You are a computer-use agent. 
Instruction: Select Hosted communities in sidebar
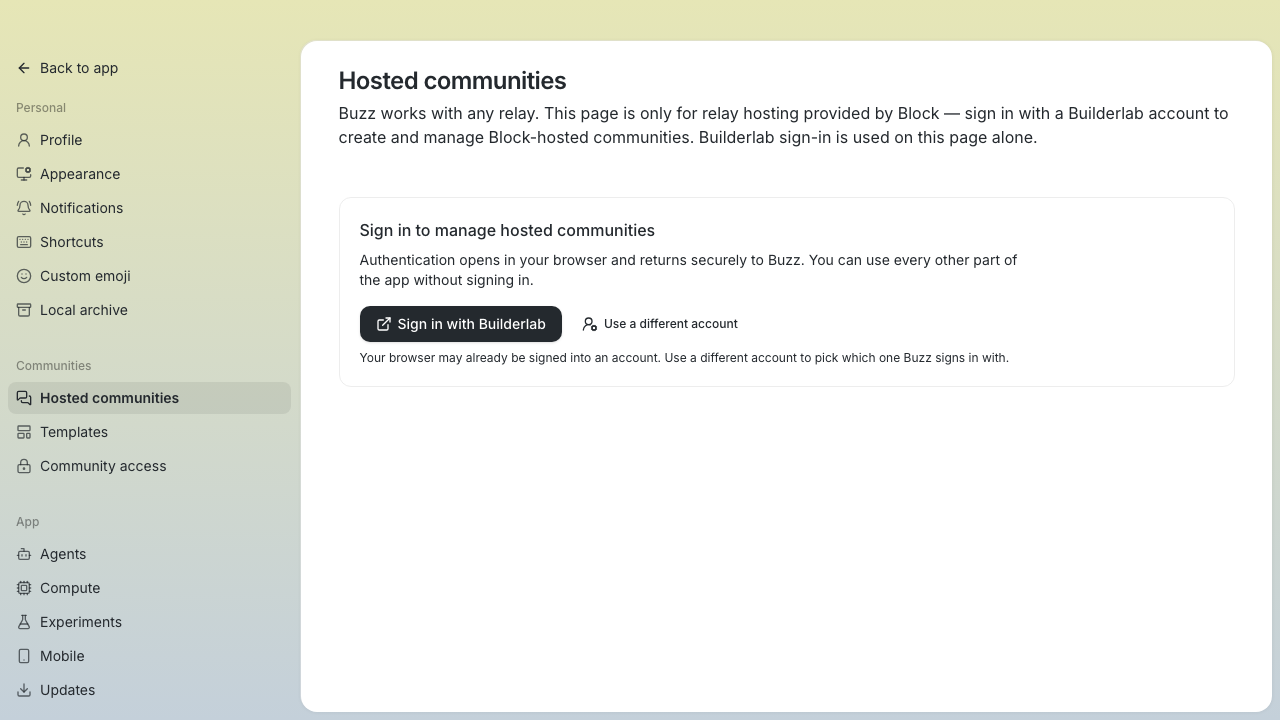pyautogui.click(x=149, y=398)
